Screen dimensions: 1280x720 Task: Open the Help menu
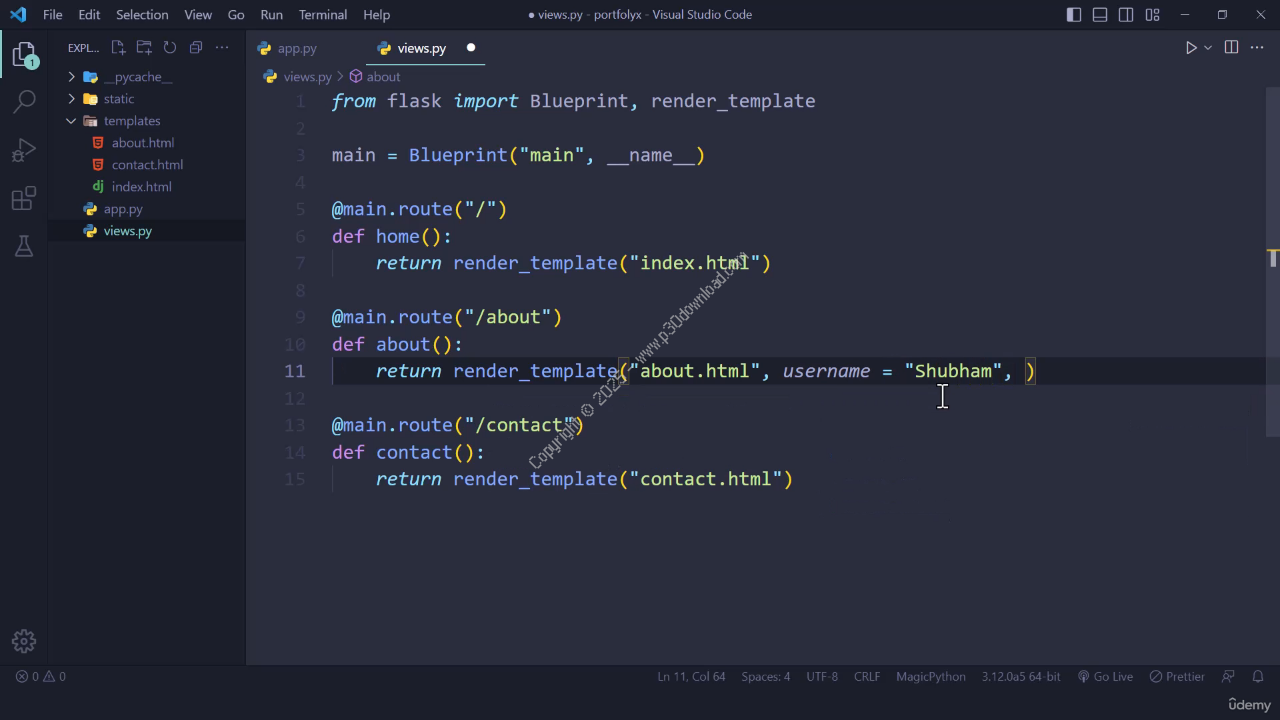(377, 15)
